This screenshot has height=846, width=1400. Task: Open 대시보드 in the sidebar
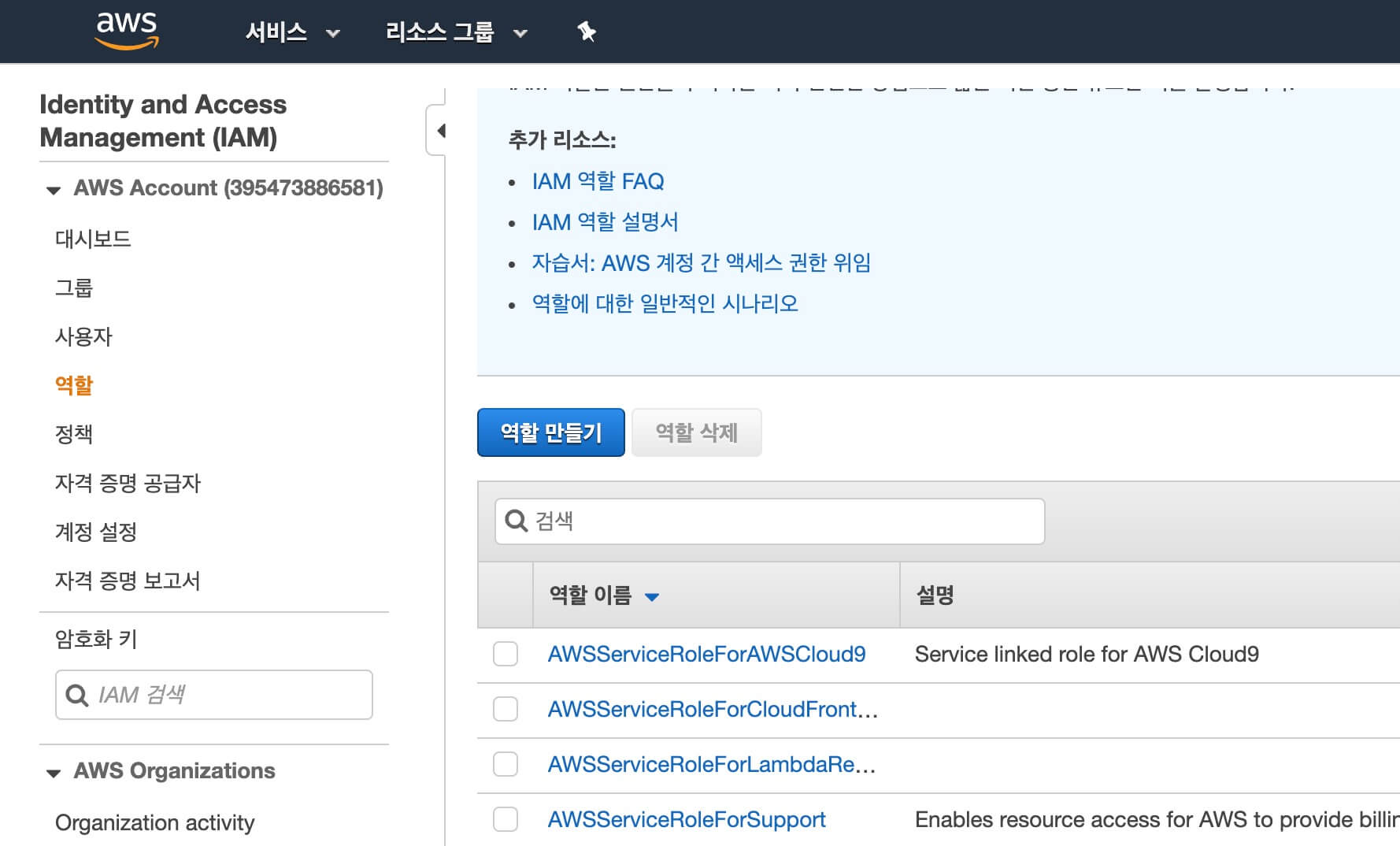point(93,239)
